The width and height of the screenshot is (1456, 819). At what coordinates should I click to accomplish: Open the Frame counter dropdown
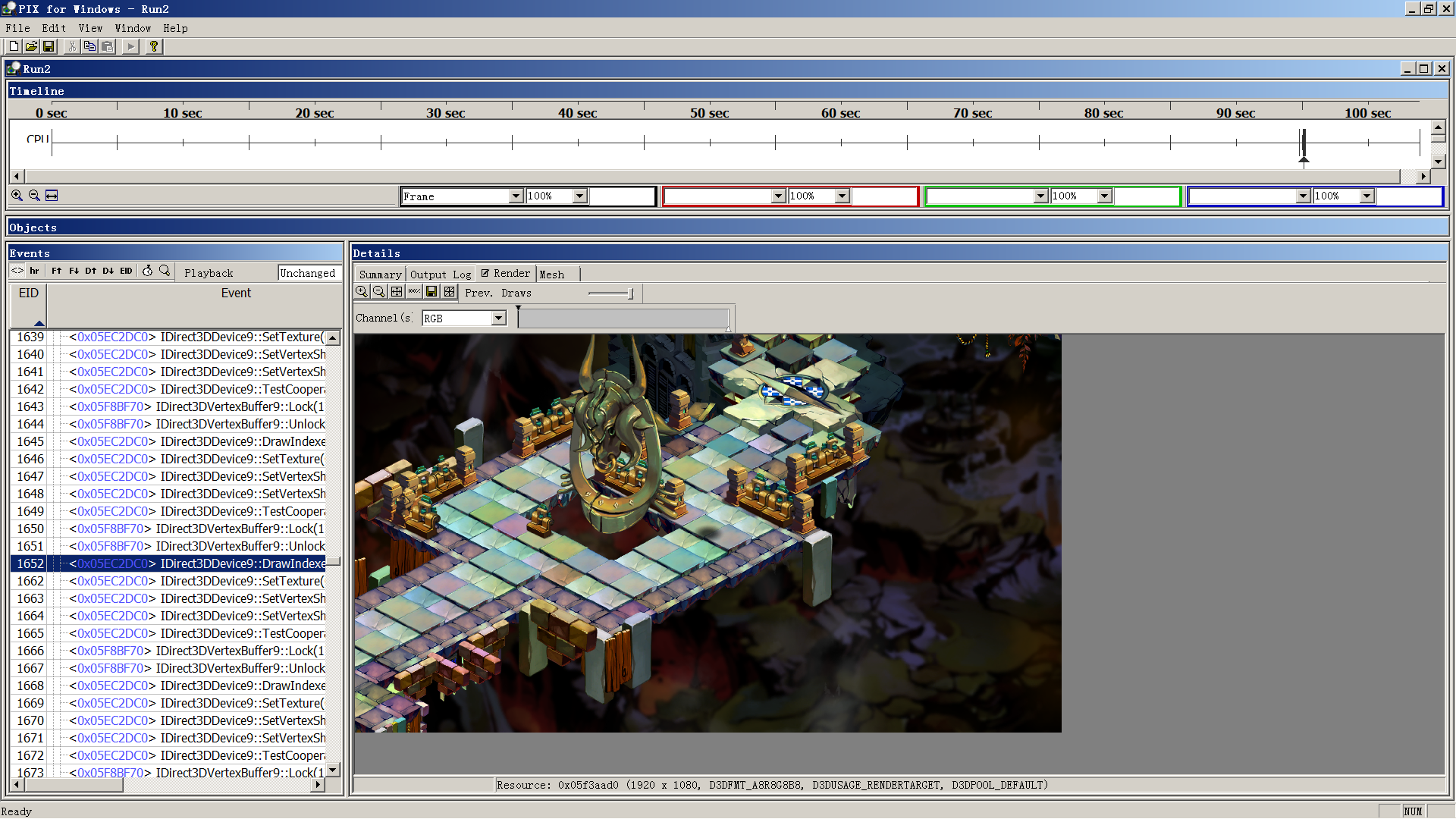[x=516, y=196]
